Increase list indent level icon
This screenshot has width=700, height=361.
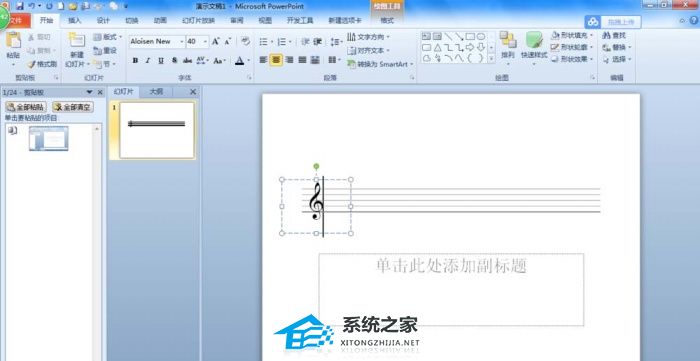click(x=317, y=41)
